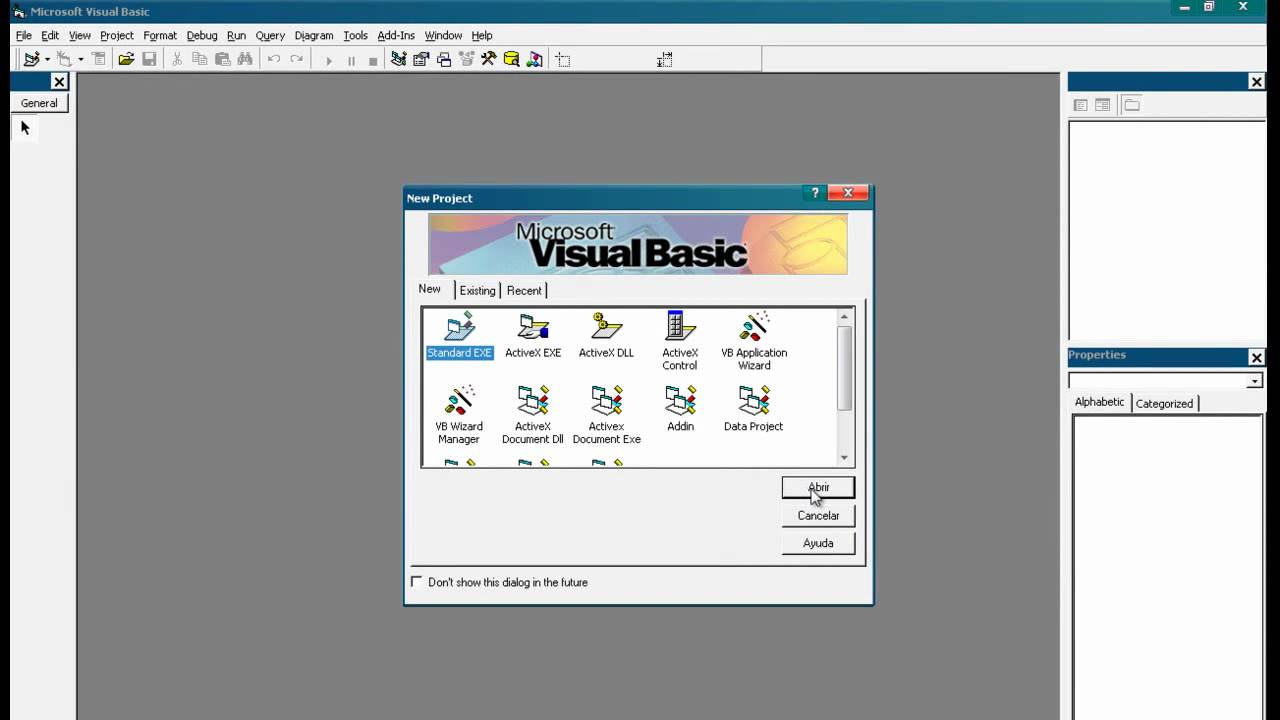Click the Copy toolbar icon
The height and width of the screenshot is (720, 1280).
click(199, 60)
